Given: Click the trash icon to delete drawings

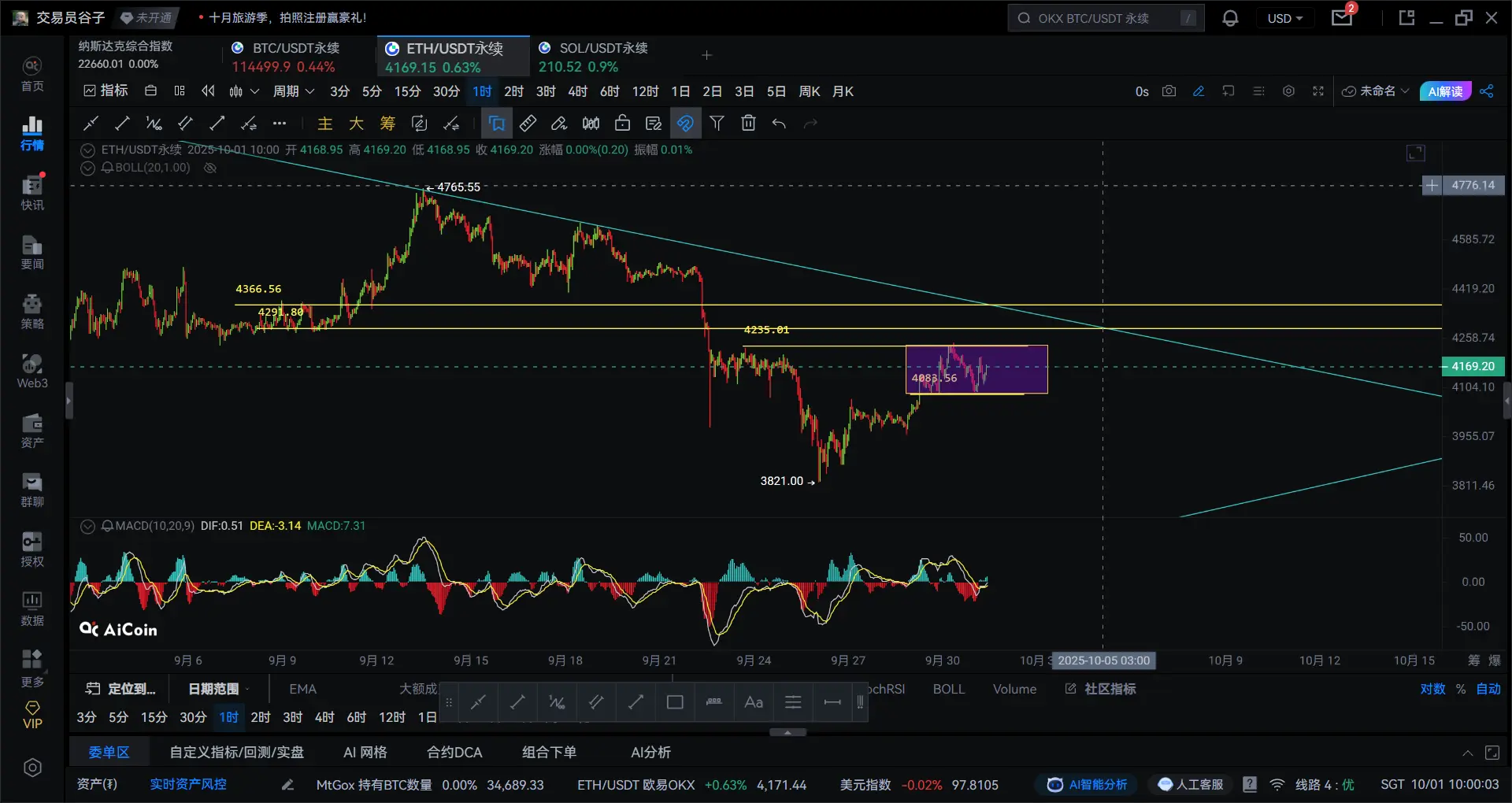Looking at the screenshot, I should click(x=748, y=123).
